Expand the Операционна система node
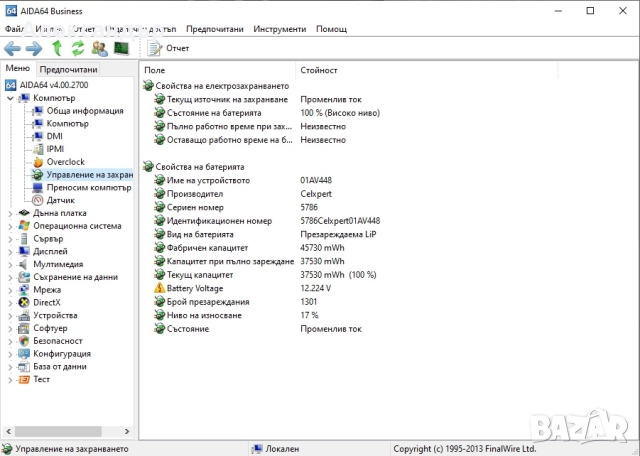This screenshot has width=640, height=456. 10,226
